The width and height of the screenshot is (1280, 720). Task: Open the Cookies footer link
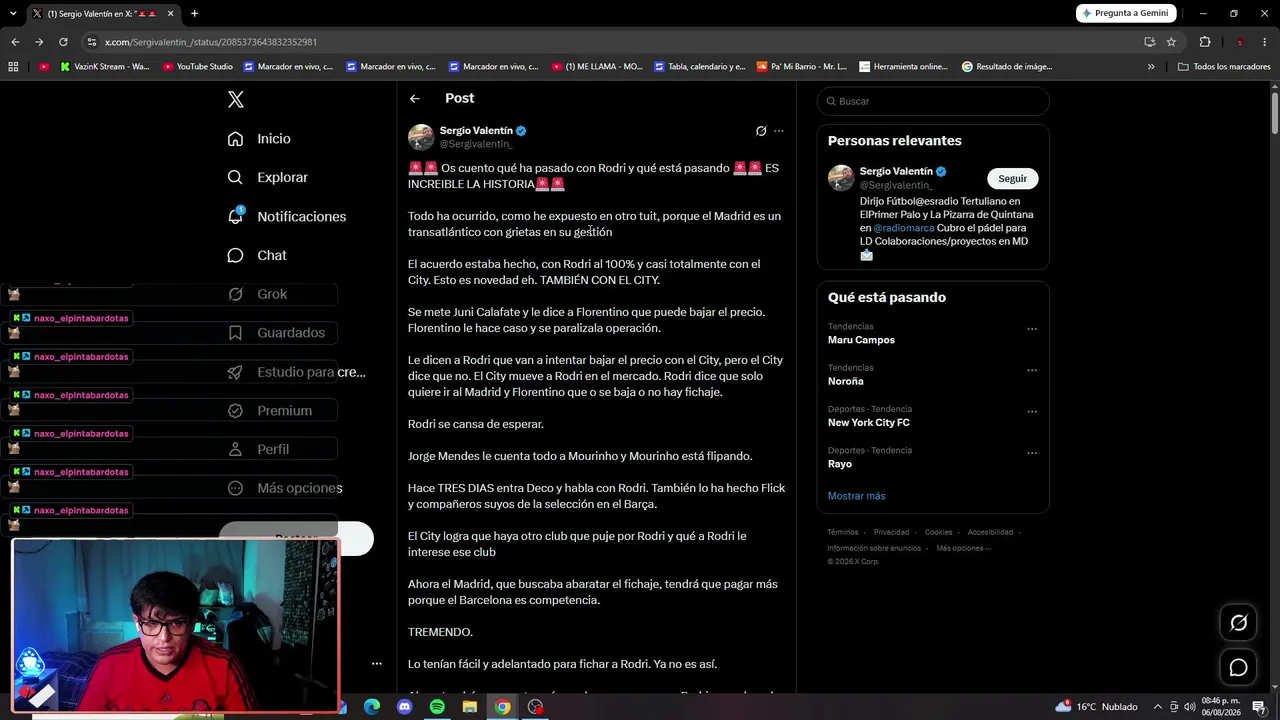click(x=938, y=533)
